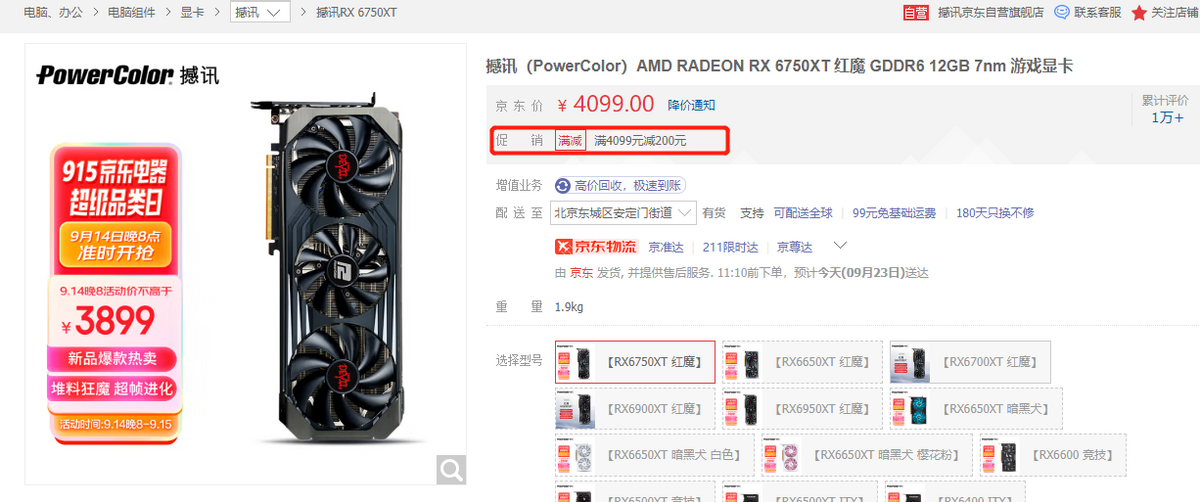Open the 北京东城区安定门街道 delivery address dropdown

tap(624, 213)
